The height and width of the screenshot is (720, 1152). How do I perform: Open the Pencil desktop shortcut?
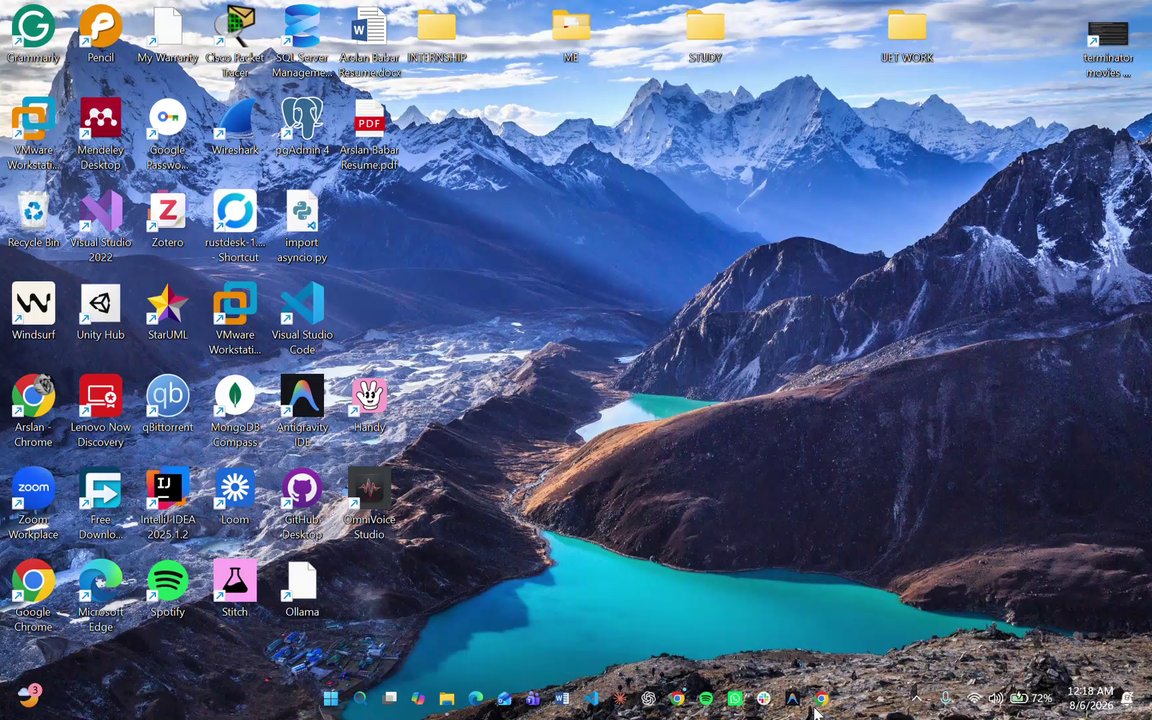(x=101, y=26)
